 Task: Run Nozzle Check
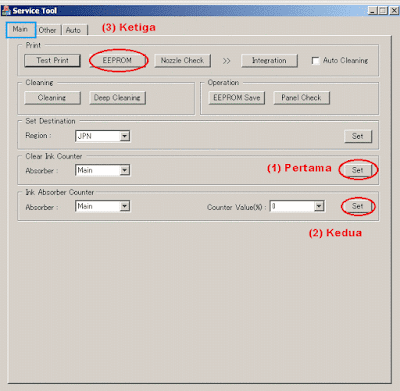[182, 60]
